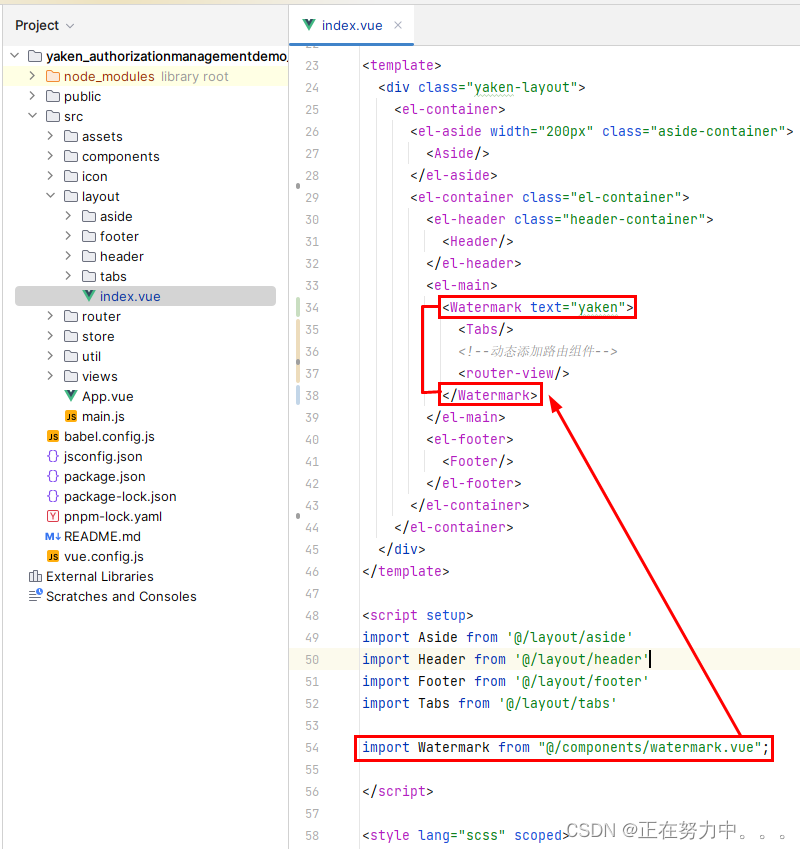Open vue.config.js in the tree
The width and height of the screenshot is (800, 849).
pyautogui.click(x=103, y=556)
